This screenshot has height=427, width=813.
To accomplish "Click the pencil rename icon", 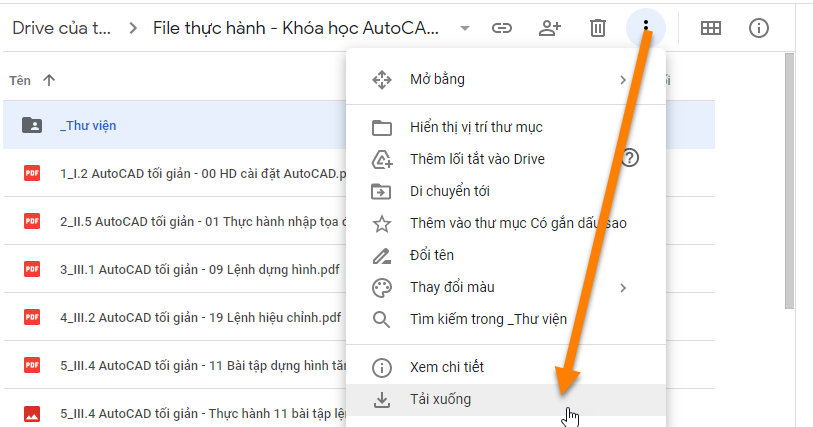I will (382, 256).
